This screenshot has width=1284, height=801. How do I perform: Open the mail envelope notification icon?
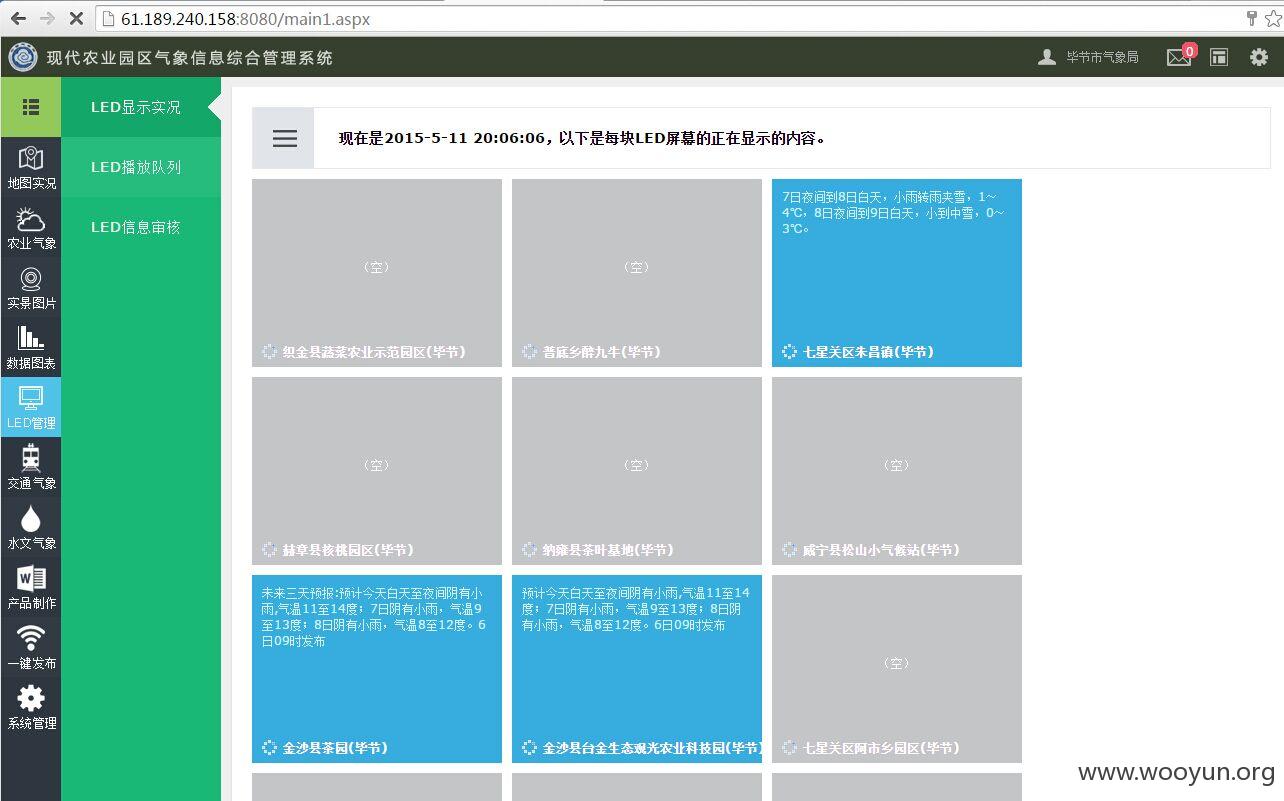click(x=1180, y=57)
